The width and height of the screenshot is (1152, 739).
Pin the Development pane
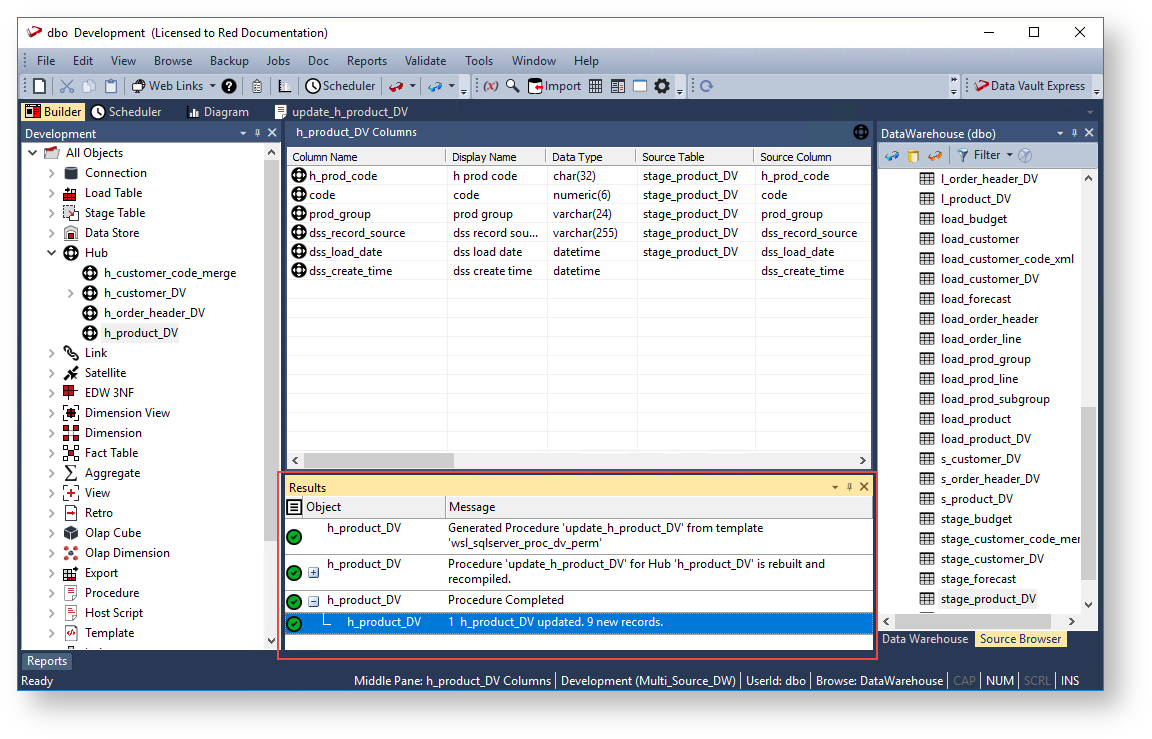pos(257,133)
